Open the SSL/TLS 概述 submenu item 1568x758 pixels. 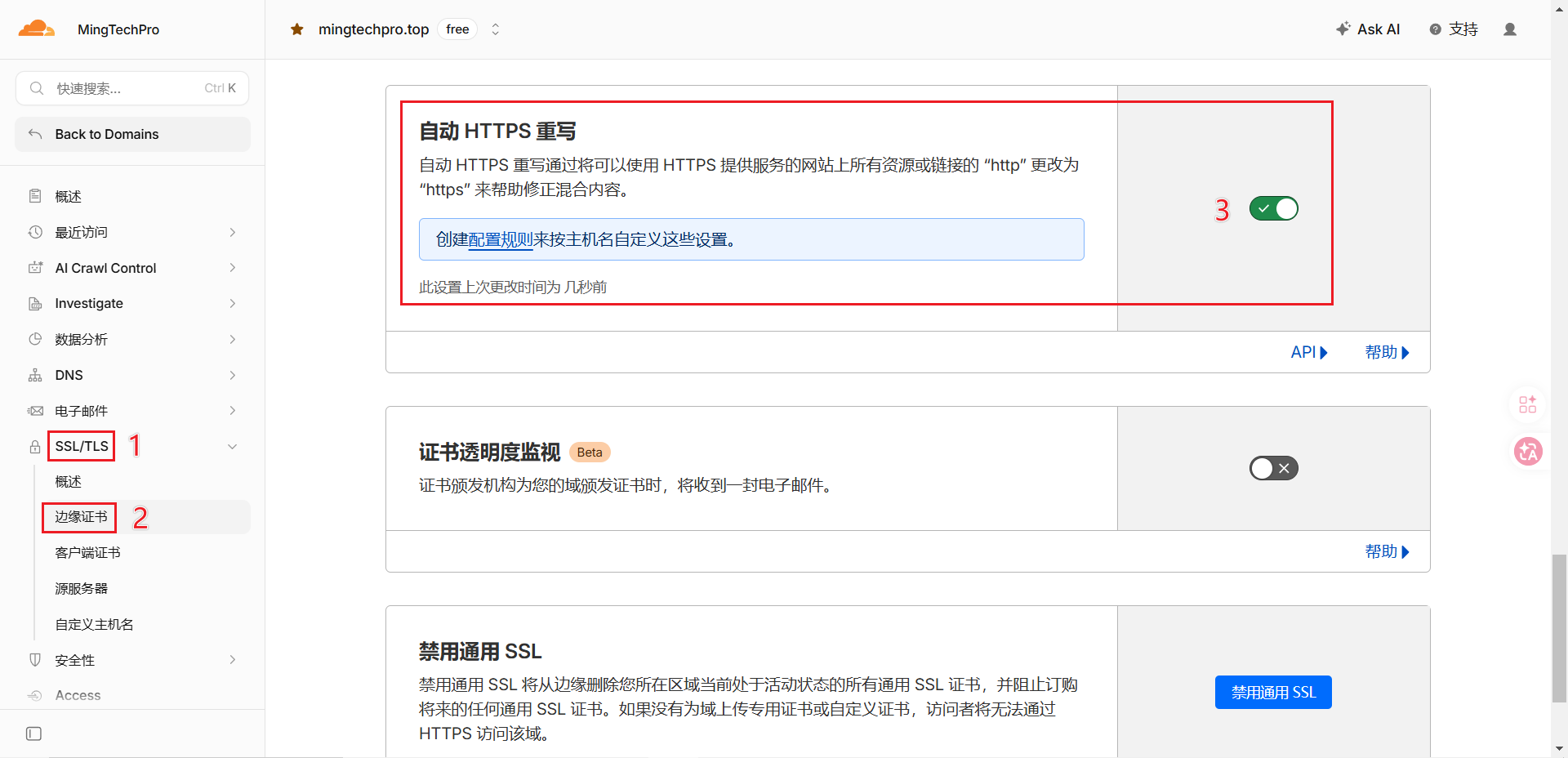coord(68,482)
